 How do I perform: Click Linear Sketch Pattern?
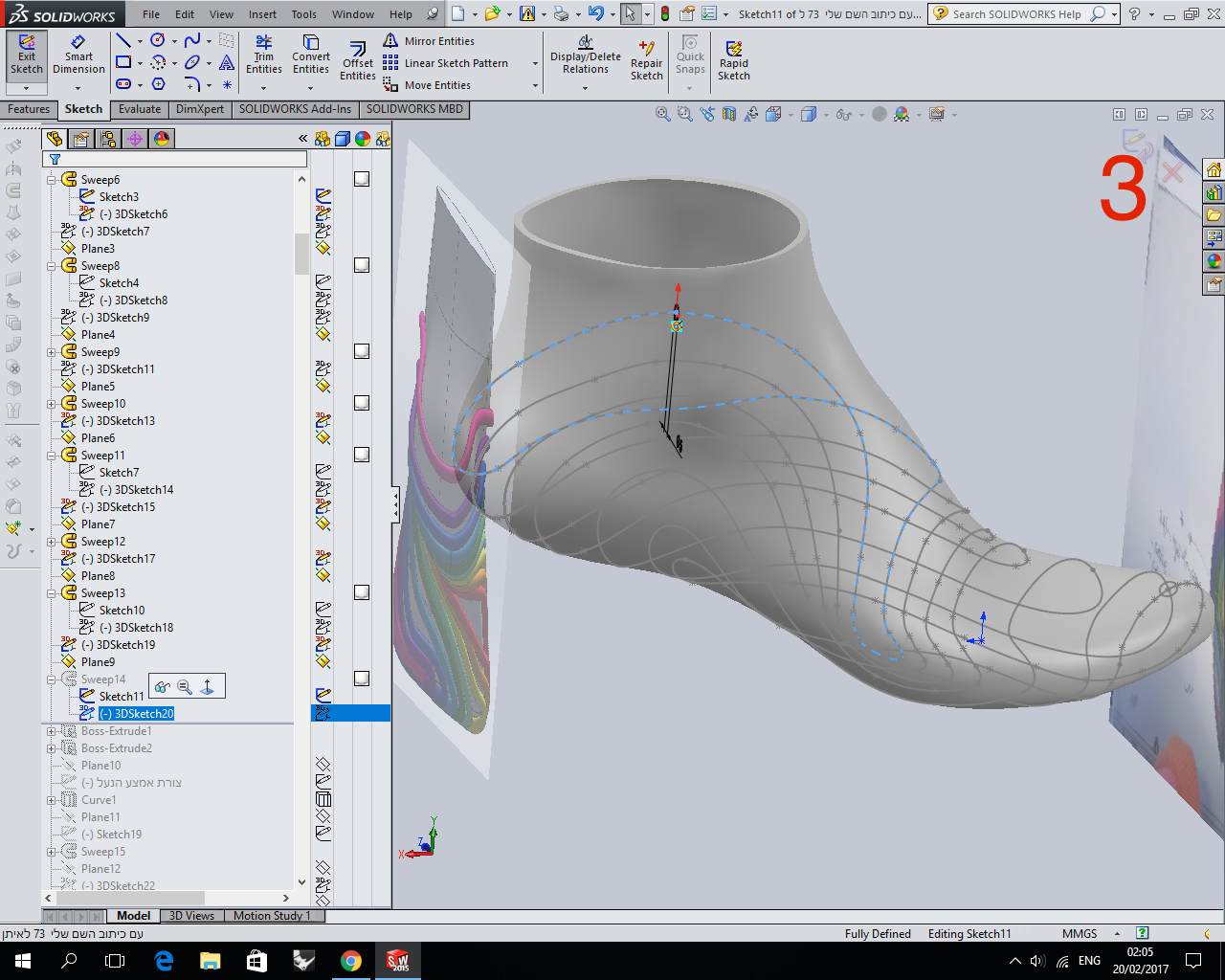(x=446, y=63)
